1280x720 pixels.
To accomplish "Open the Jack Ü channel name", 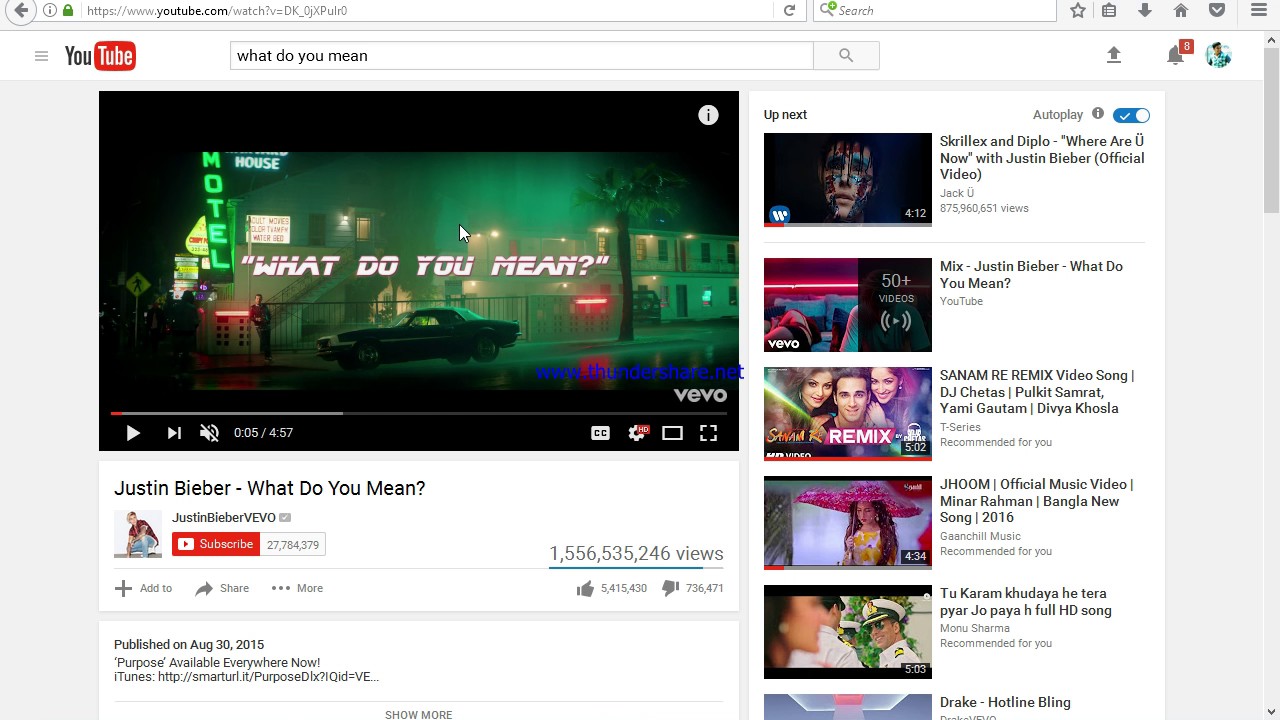I will click(x=957, y=193).
